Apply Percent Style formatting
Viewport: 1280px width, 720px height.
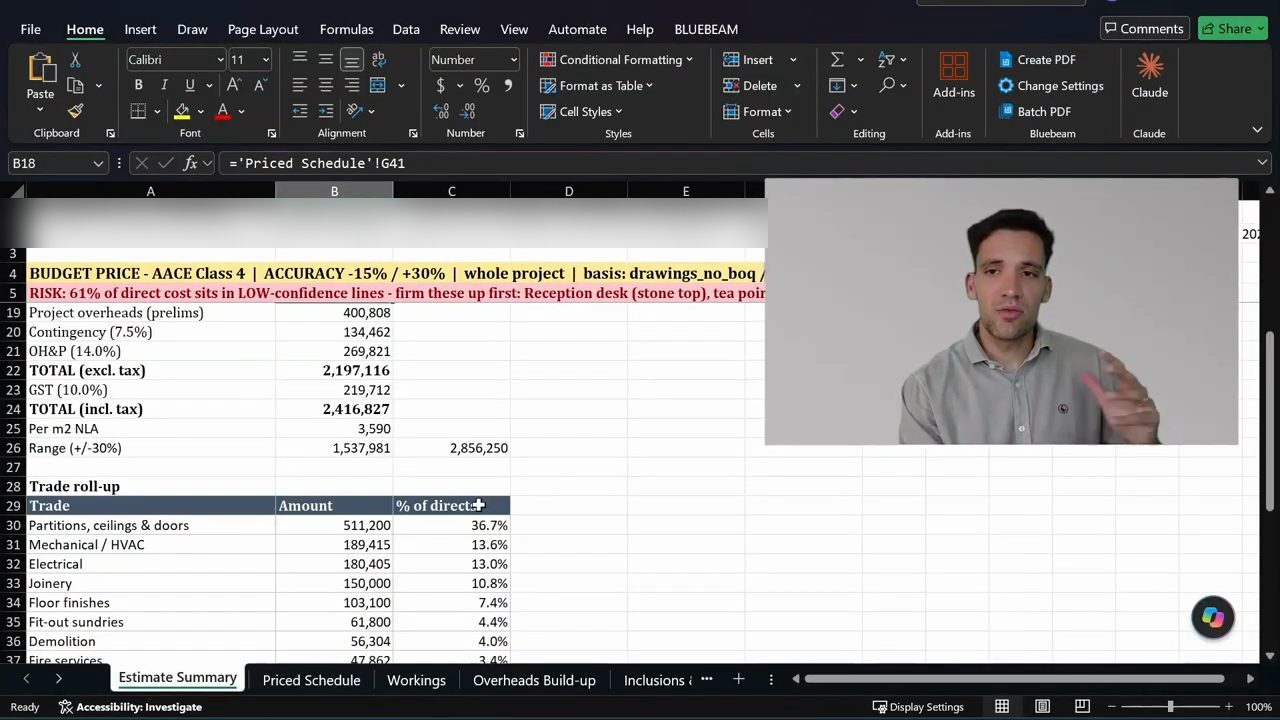(x=482, y=85)
